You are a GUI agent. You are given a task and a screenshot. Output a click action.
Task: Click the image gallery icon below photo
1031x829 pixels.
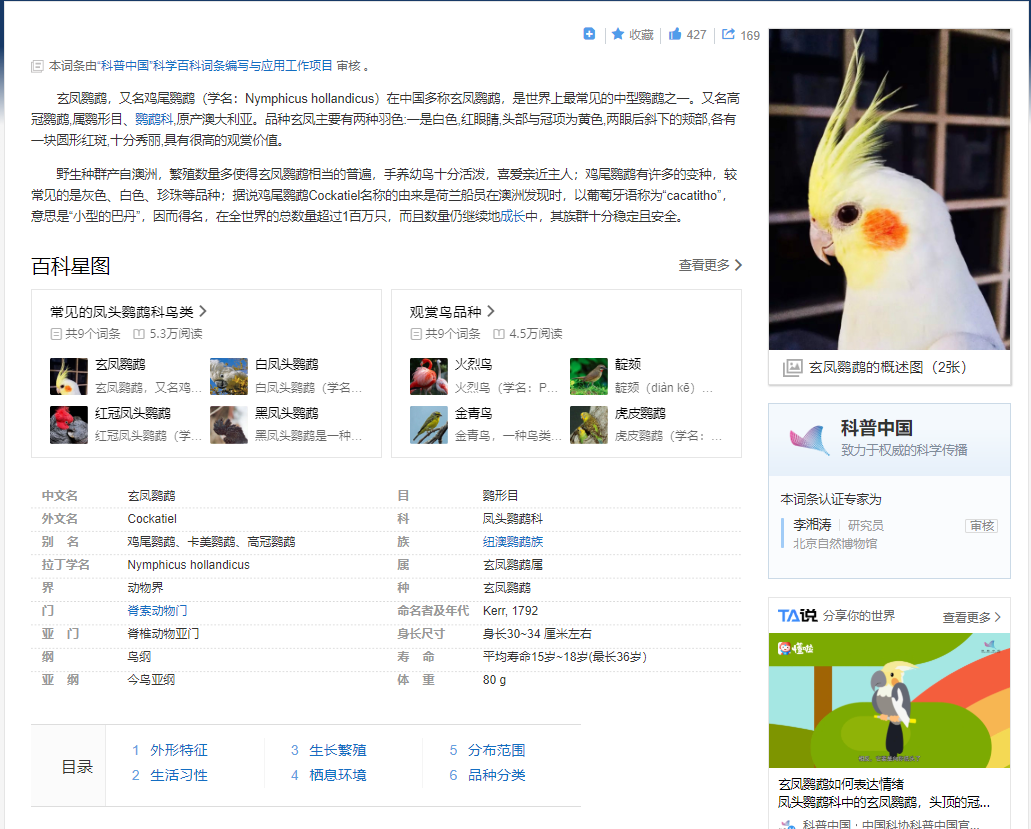tap(792, 367)
